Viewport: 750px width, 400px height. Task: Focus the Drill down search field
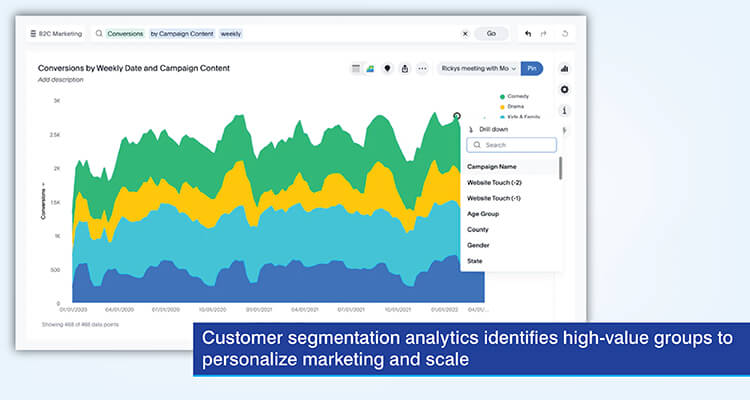point(511,144)
